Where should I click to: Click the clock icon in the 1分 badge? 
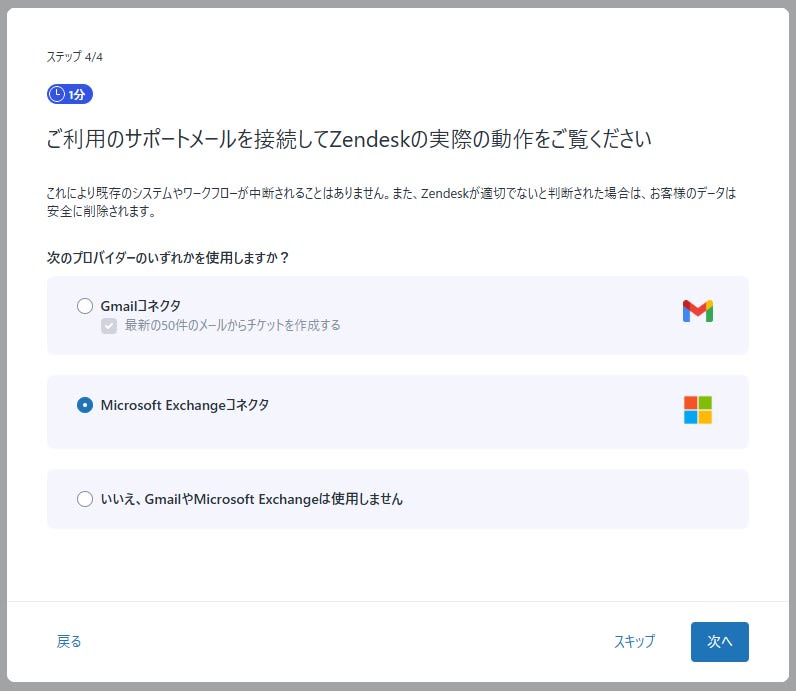point(57,94)
